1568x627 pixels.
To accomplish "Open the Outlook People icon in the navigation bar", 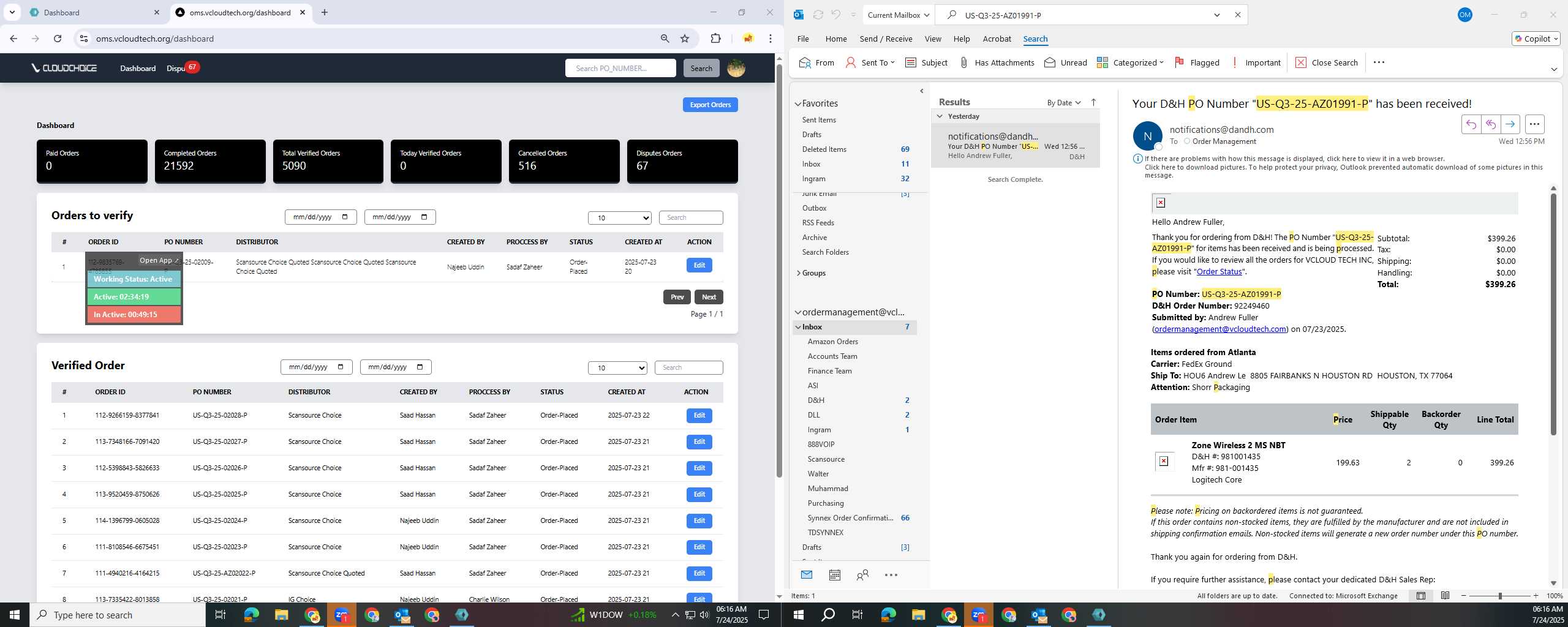I will pos(862,575).
